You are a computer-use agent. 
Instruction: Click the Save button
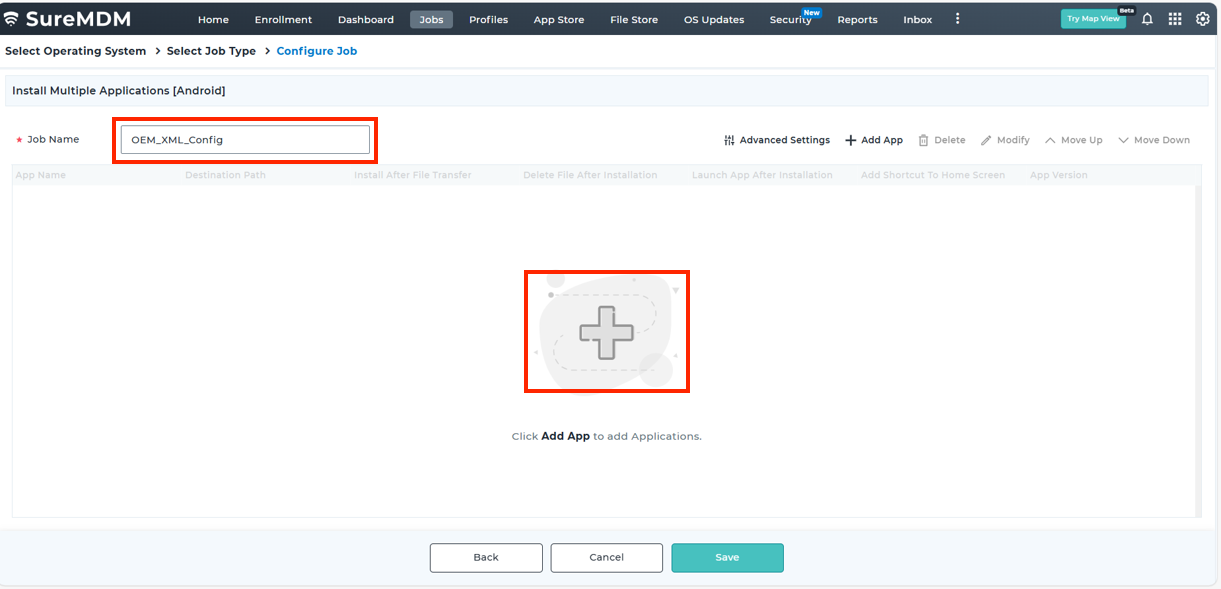click(x=727, y=558)
